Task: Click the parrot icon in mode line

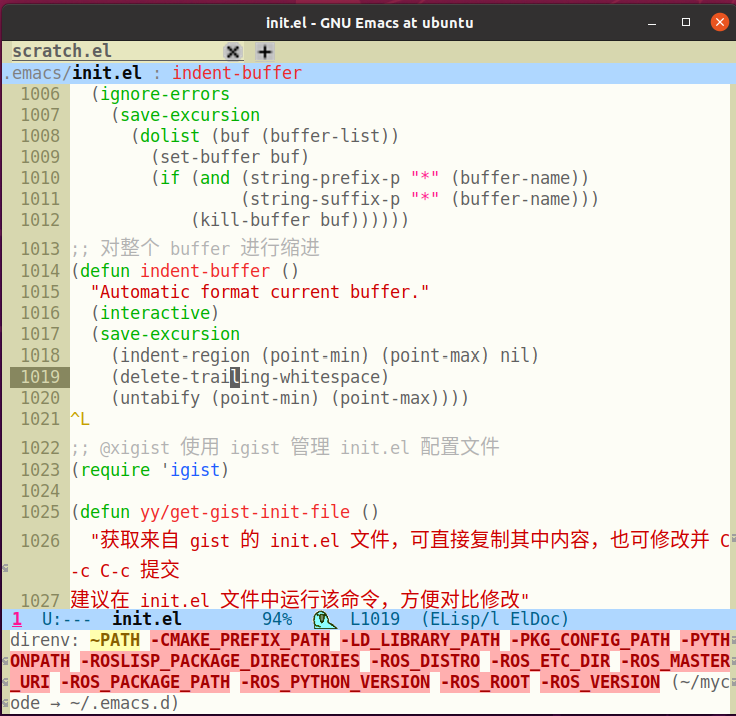Action: [325, 621]
